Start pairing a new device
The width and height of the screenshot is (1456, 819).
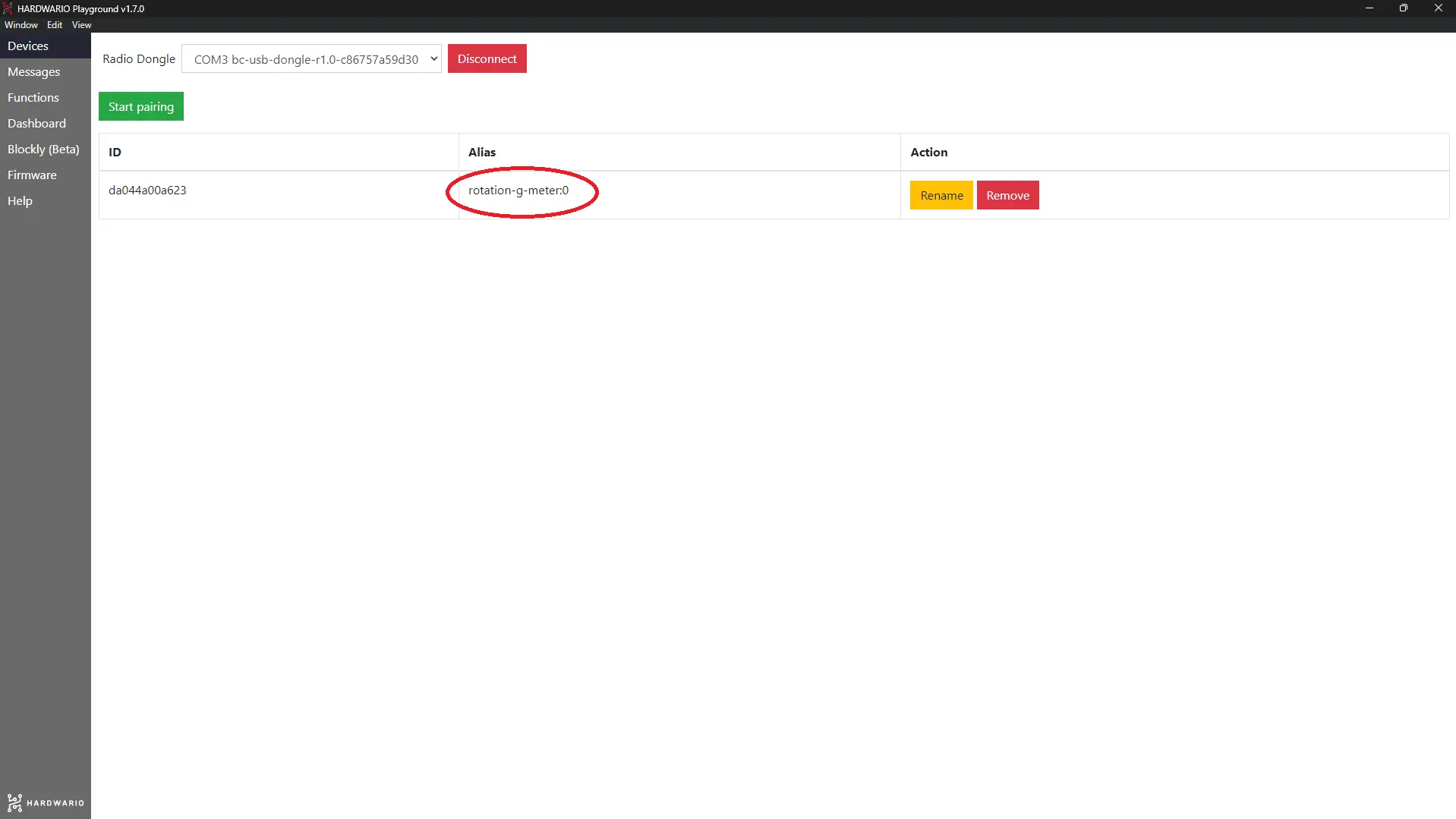click(x=141, y=106)
